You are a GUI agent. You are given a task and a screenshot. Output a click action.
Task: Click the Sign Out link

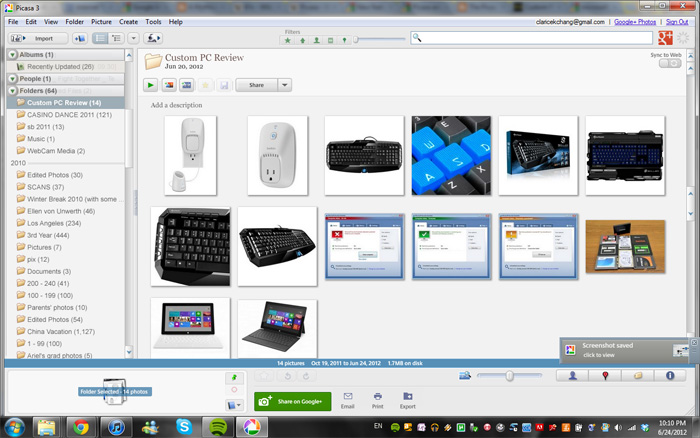point(677,22)
